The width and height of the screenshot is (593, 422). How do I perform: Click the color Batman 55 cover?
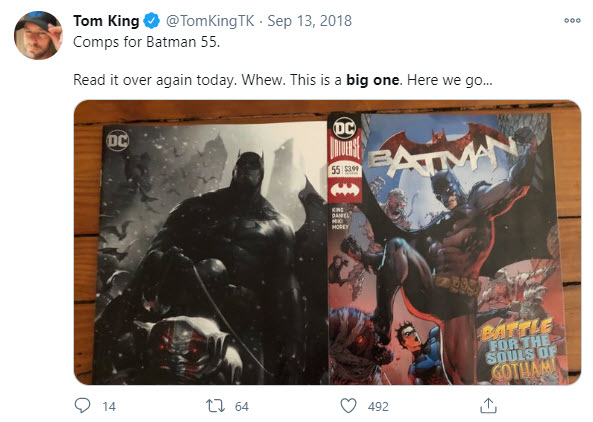pyautogui.click(x=446, y=248)
